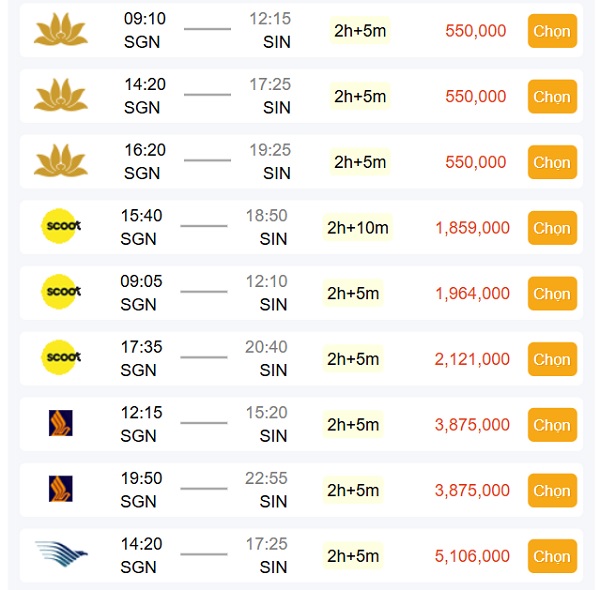Click Singapore Airlines logo on 19:50 flight

pyautogui.click(x=61, y=489)
